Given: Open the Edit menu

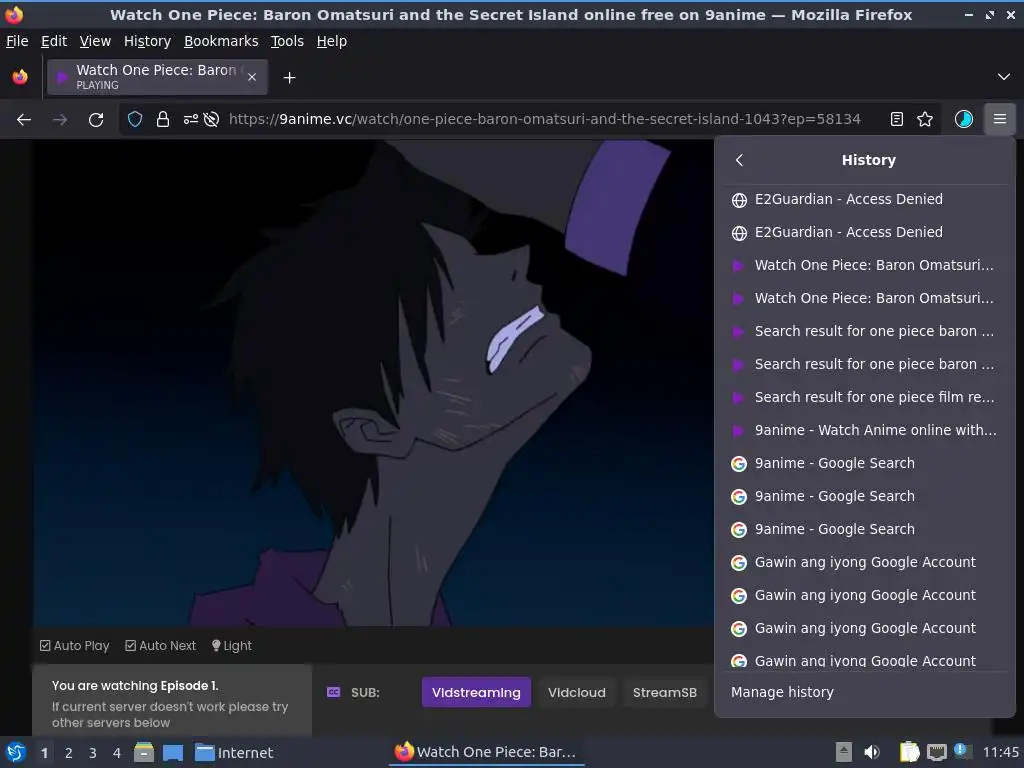Looking at the screenshot, I should [x=54, y=41].
